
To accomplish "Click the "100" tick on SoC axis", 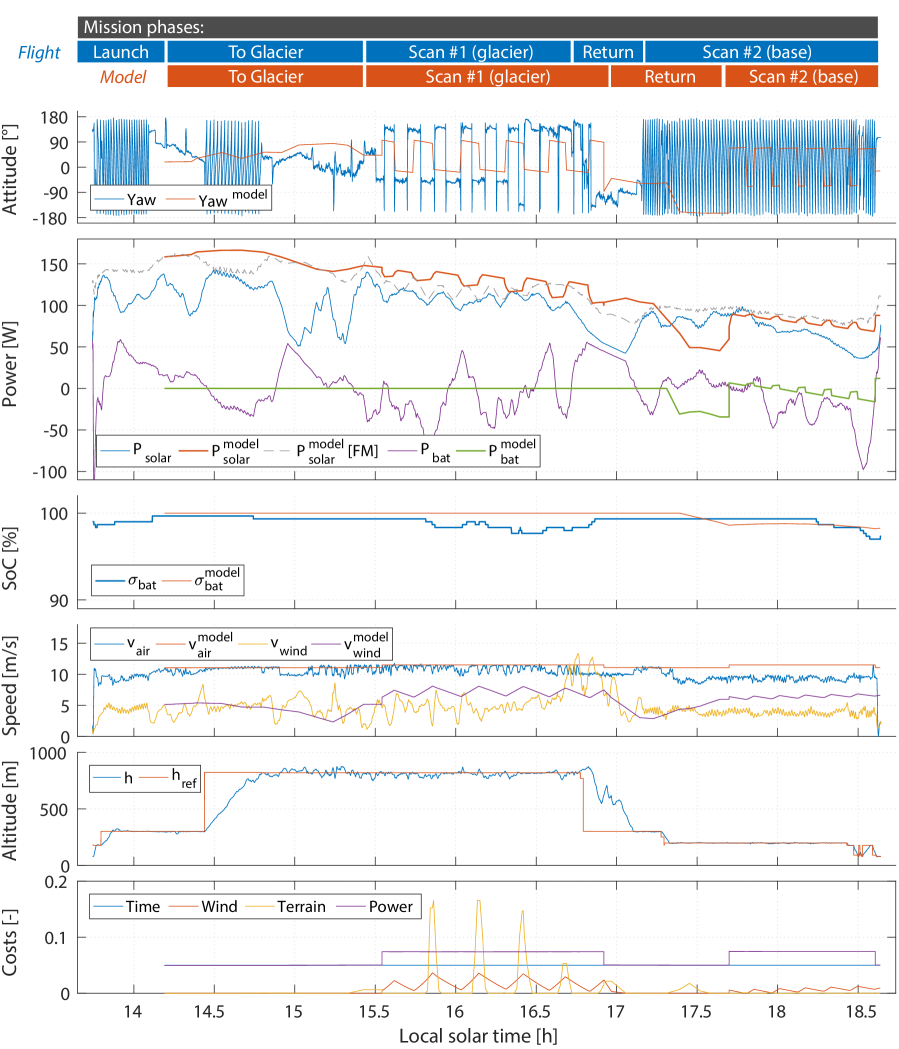I will tap(54, 514).
